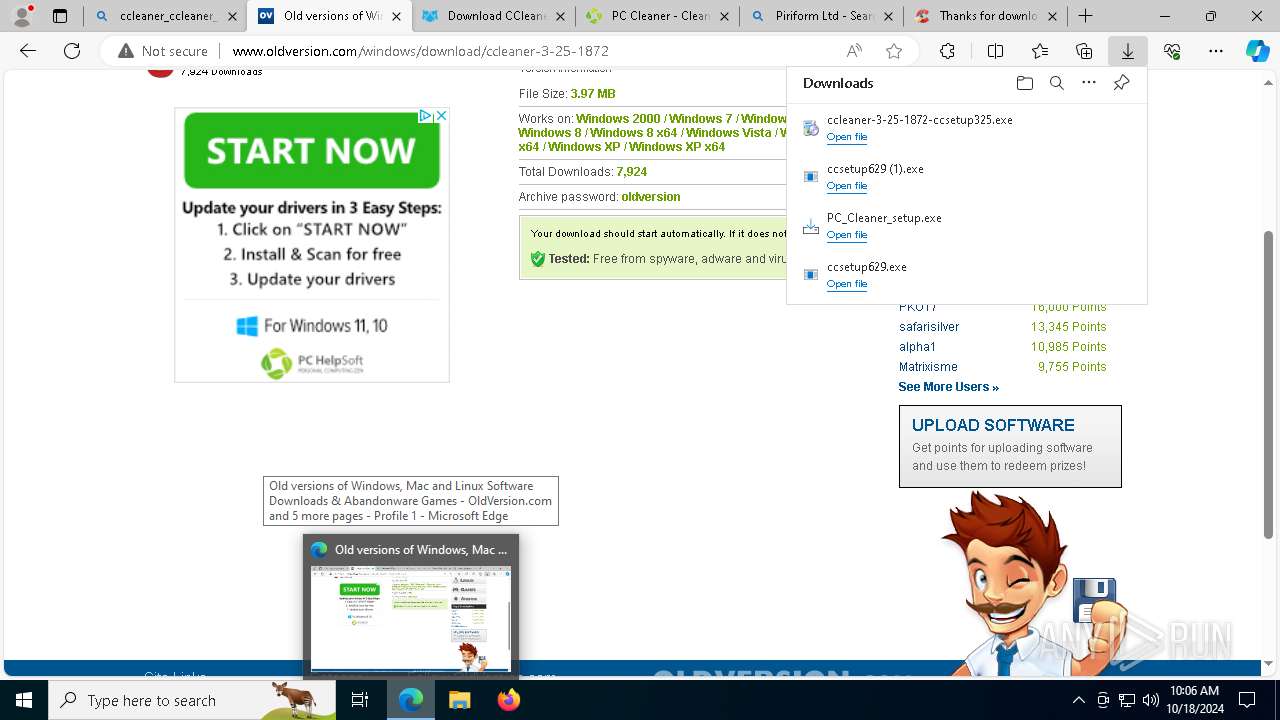Open user safarisilver profile link
Image resolution: width=1280 pixels, height=720 pixels.
(929, 327)
